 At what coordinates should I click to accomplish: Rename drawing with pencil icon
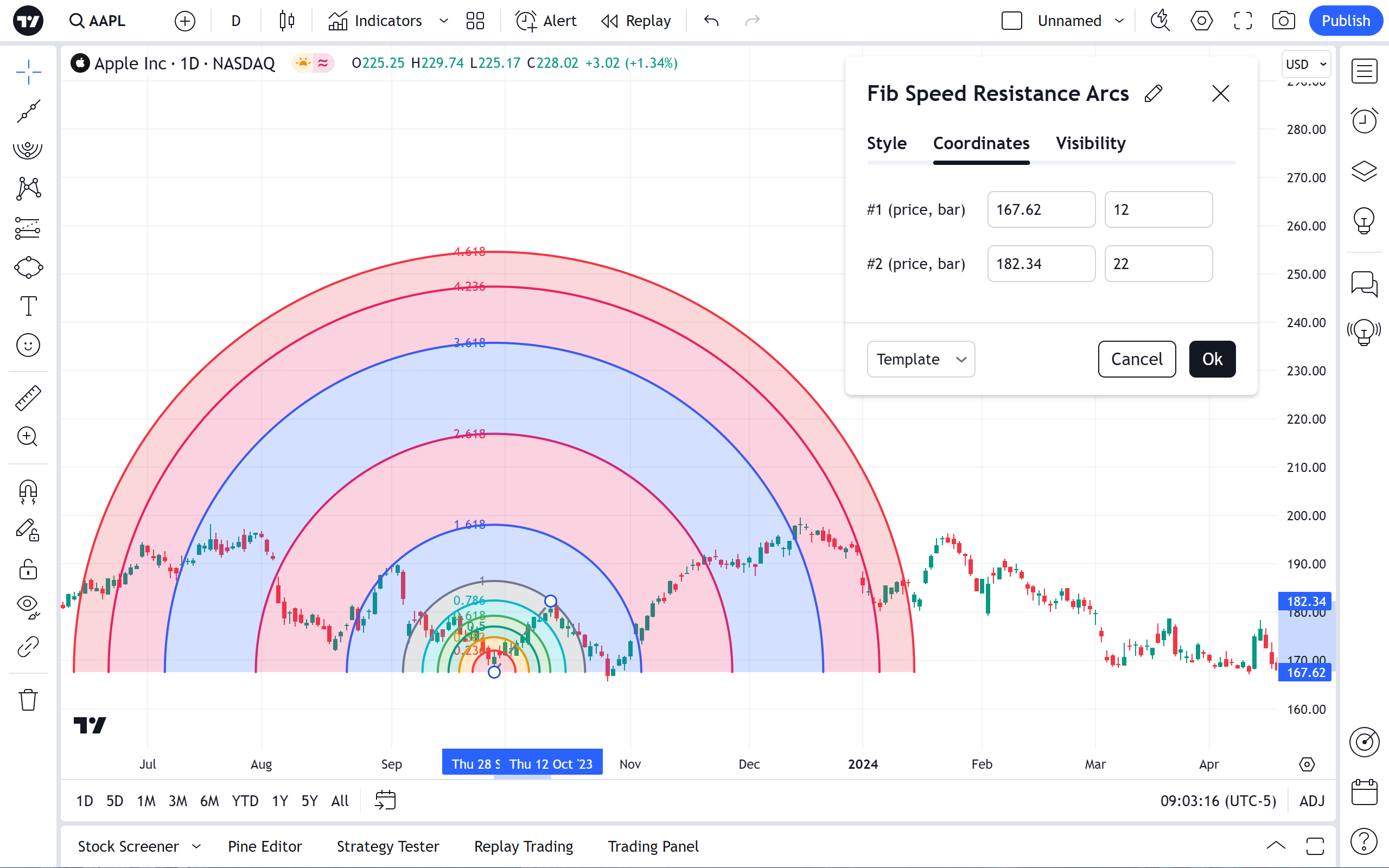point(1153,93)
